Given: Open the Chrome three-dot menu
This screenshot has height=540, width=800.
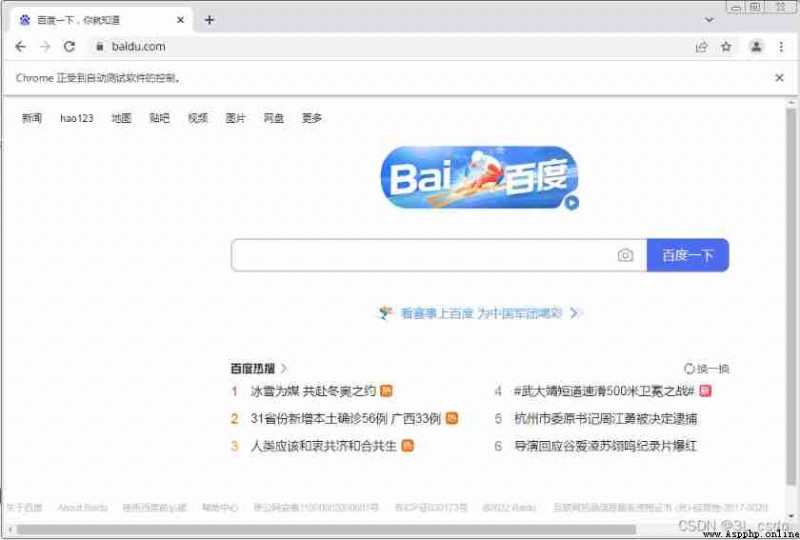Looking at the screenshot, I should click(781, 46).
